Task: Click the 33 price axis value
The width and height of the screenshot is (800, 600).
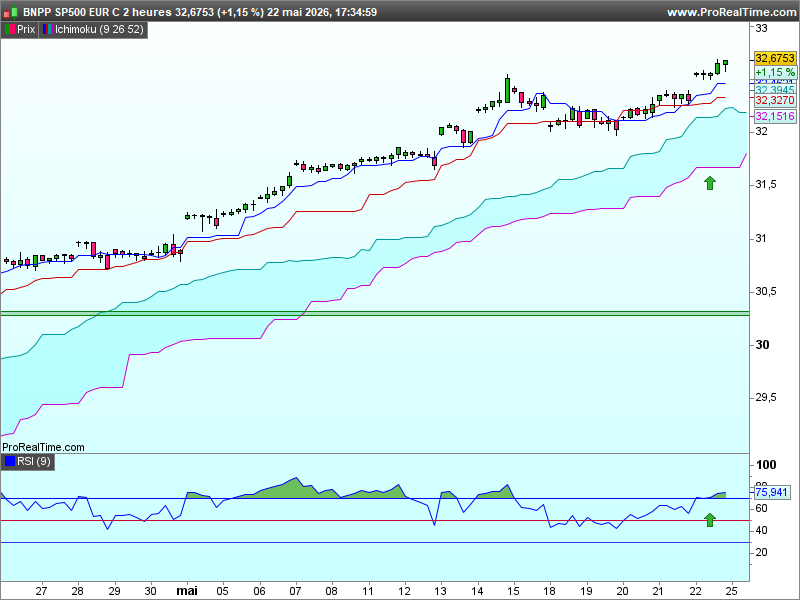Action: coord(761,28)
